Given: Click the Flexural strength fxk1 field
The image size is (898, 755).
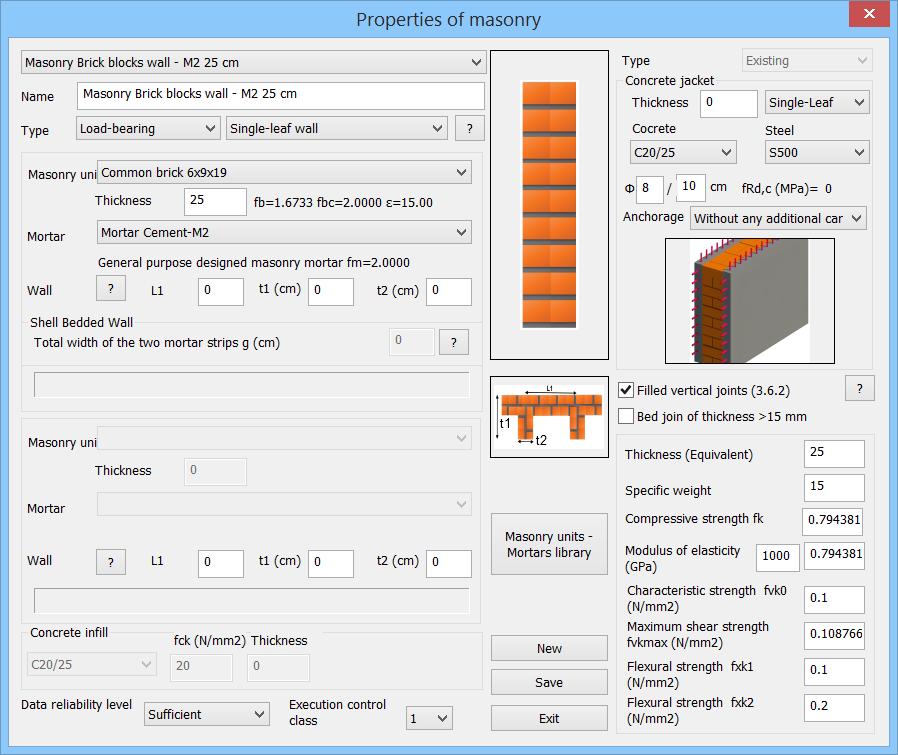Looking at the screenshot, I should coord(834,672).
